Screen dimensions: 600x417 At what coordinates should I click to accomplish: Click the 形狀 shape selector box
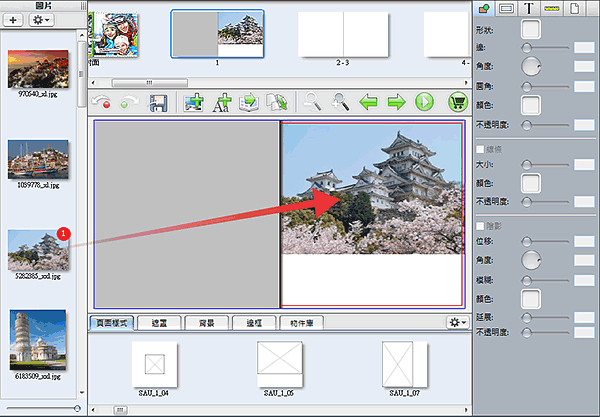[x=531, y=29]
